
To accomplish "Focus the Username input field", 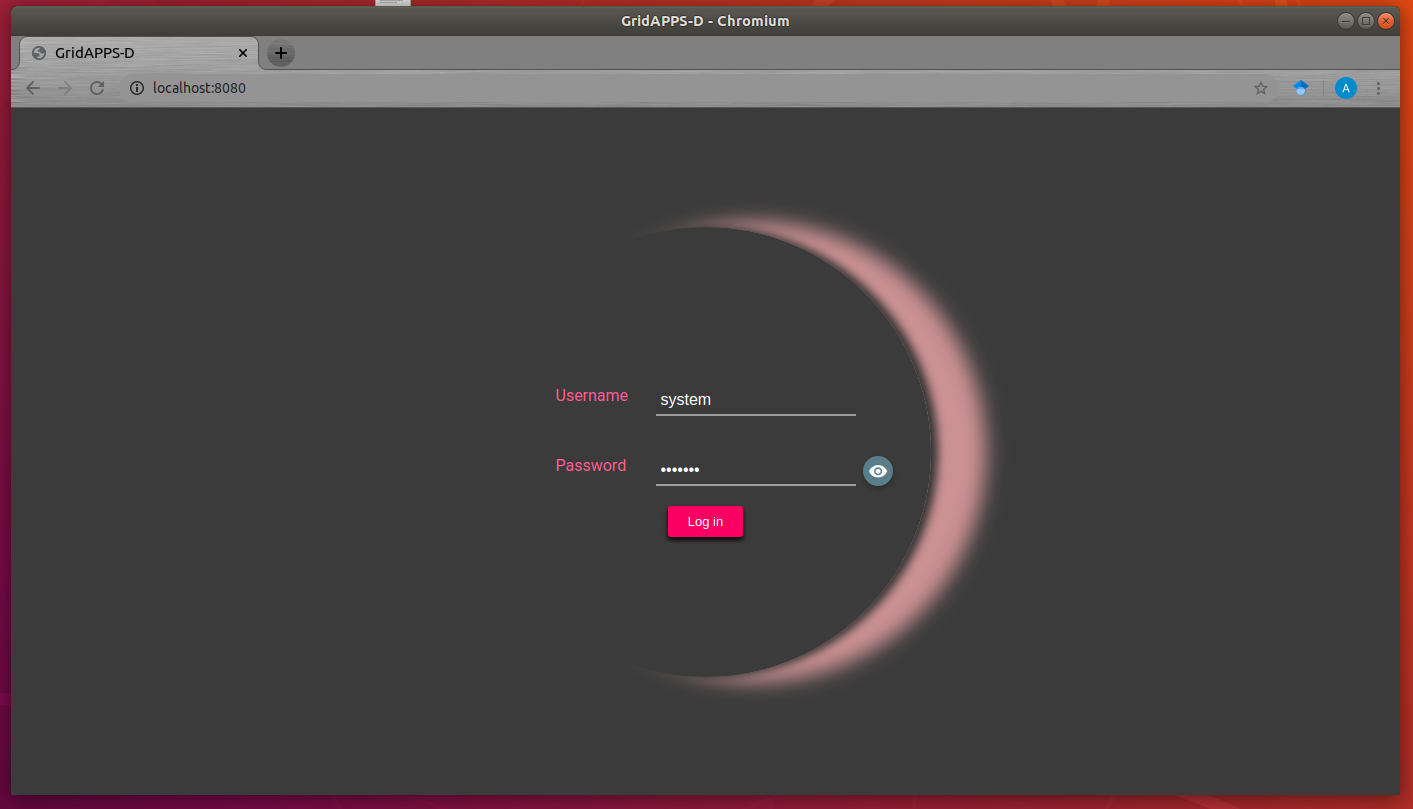I will (x=756, y=399).
